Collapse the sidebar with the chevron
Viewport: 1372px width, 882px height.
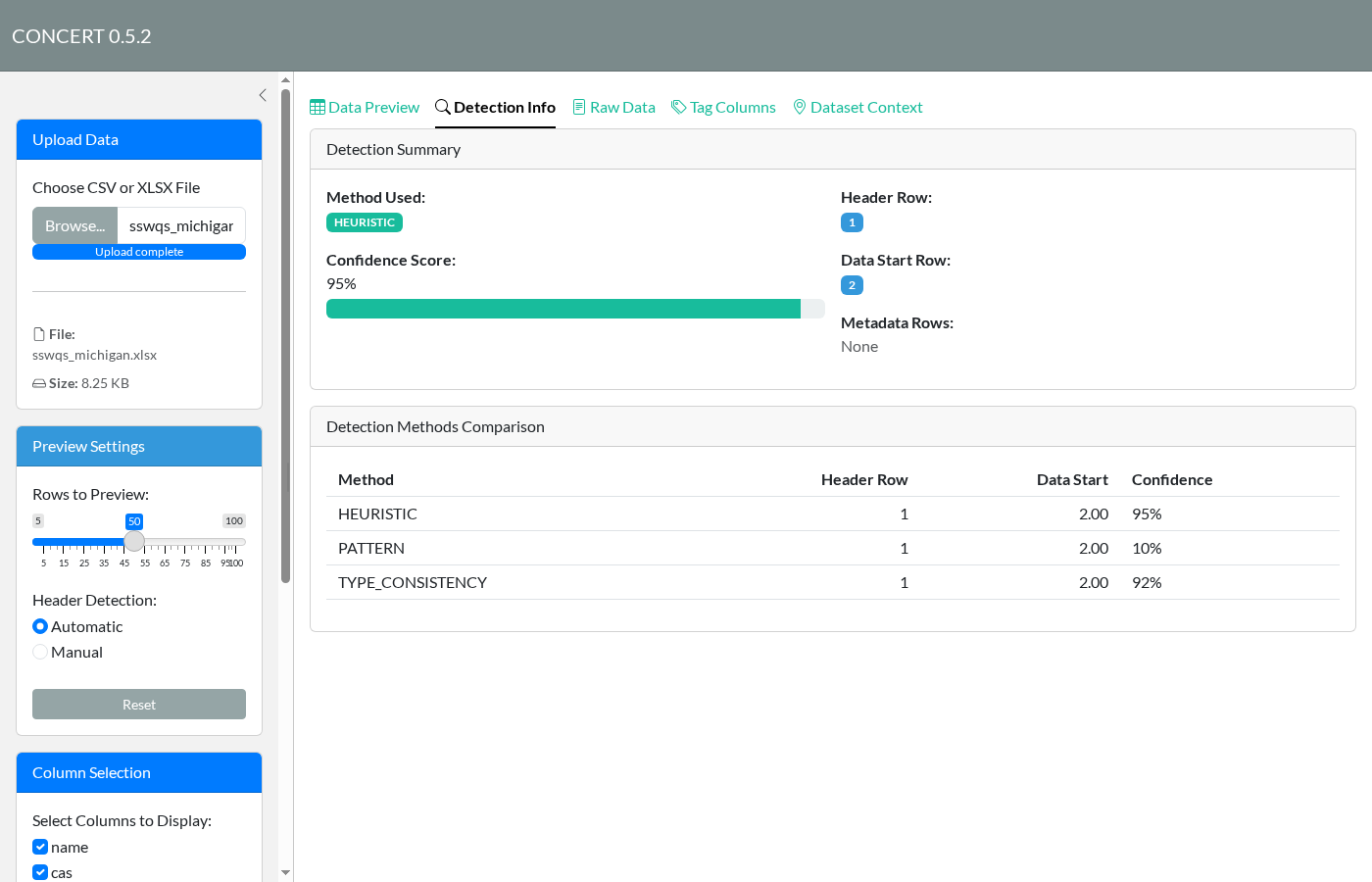[263, 95]
